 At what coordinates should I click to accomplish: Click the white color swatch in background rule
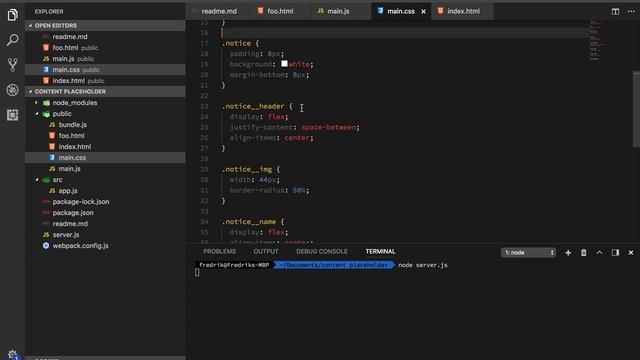(284, 64)
